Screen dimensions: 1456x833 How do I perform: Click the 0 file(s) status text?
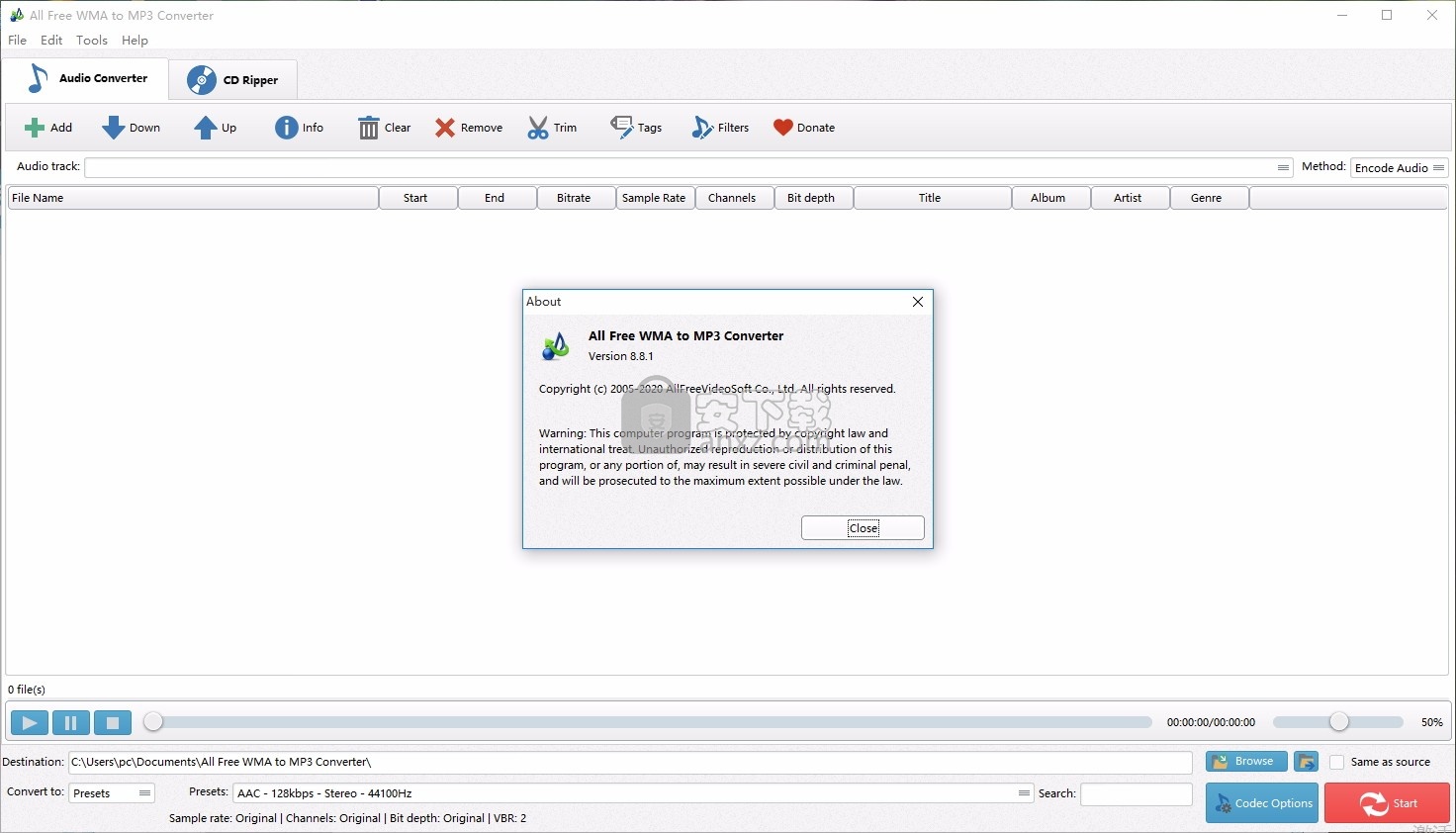pos(27,690)
